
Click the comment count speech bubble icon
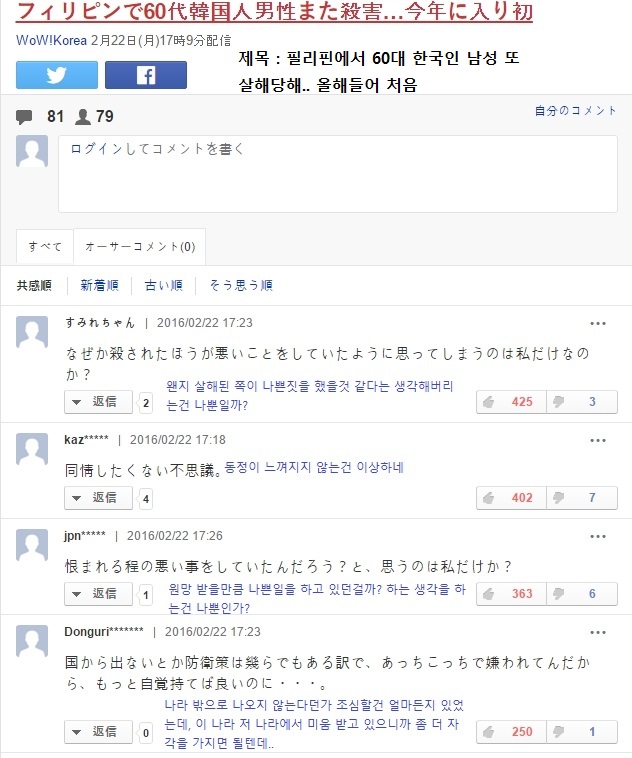24,117
